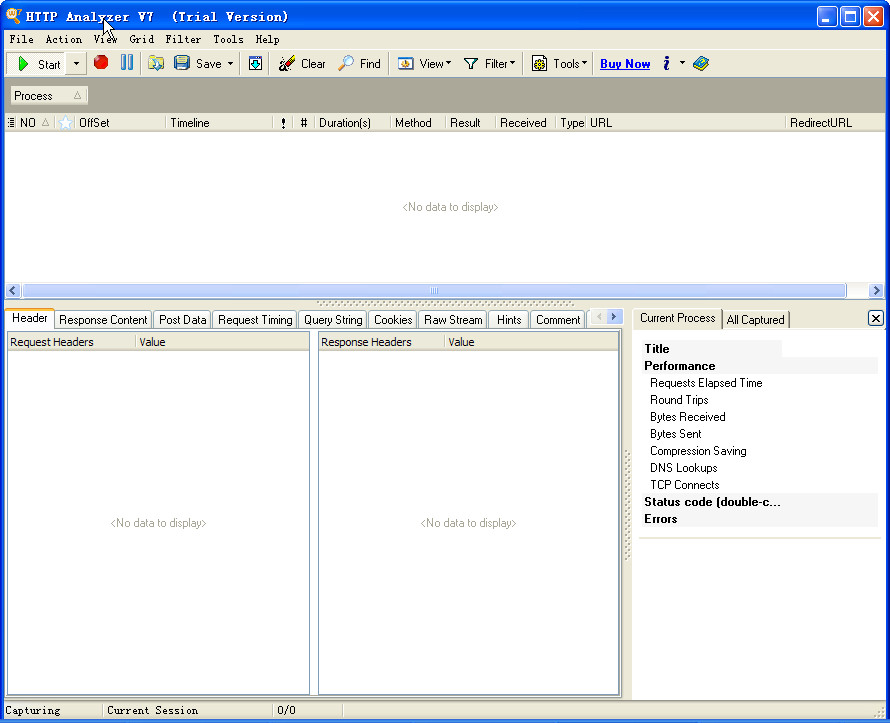Sort by Method column header

[x=418, y=123]
